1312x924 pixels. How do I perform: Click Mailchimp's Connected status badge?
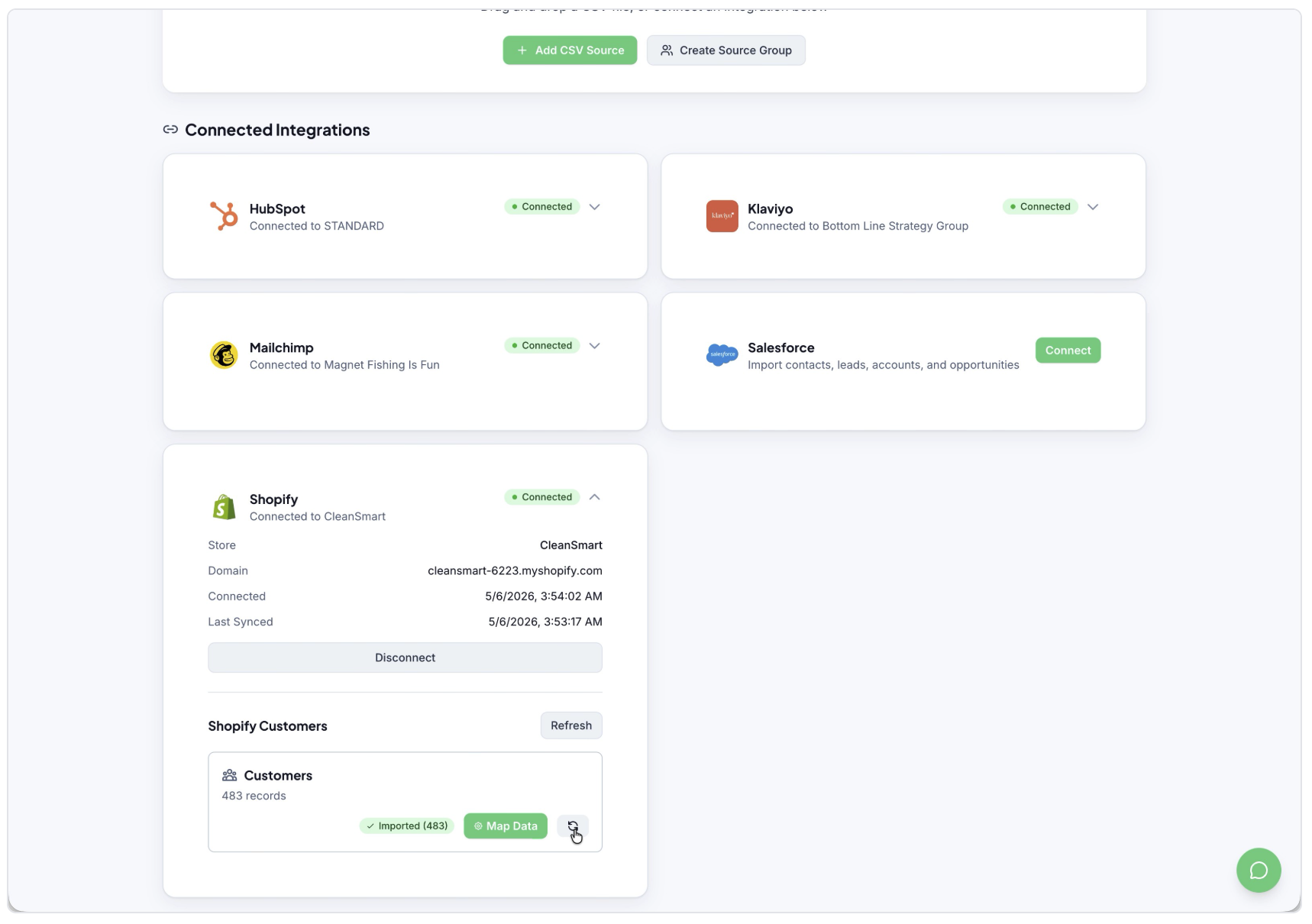[x=542, y=346]
